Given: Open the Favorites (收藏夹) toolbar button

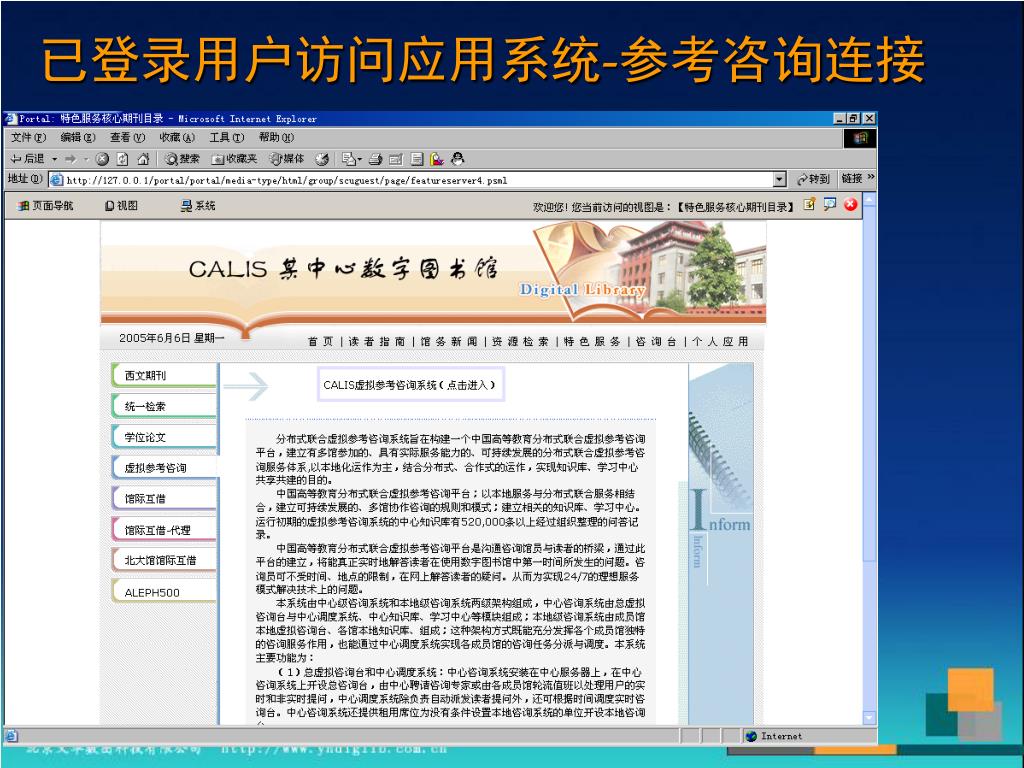Looking at the screenshot, I should point(234,159).
